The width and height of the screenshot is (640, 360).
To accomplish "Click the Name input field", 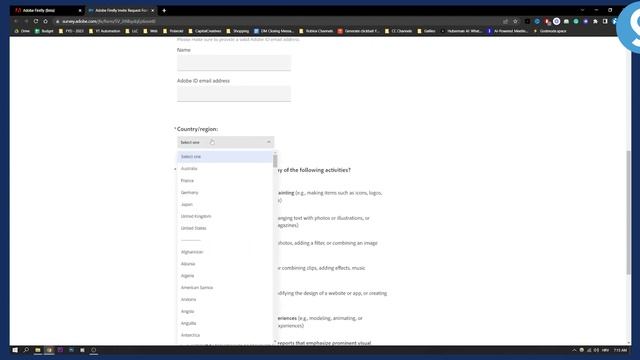I will 234,63.
